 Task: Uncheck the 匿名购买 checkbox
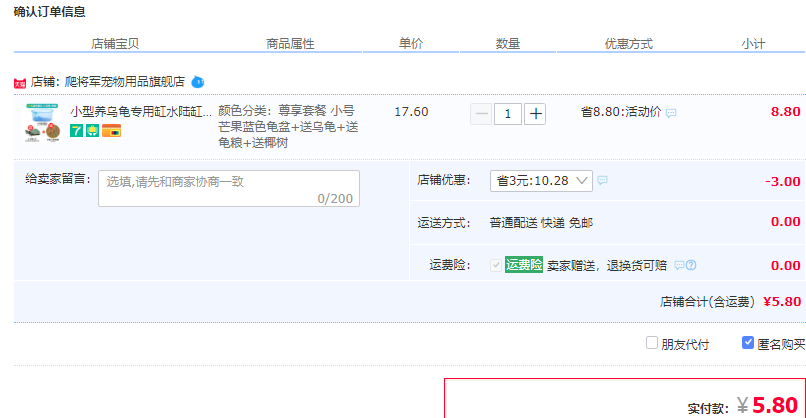(x=748, y=343)
